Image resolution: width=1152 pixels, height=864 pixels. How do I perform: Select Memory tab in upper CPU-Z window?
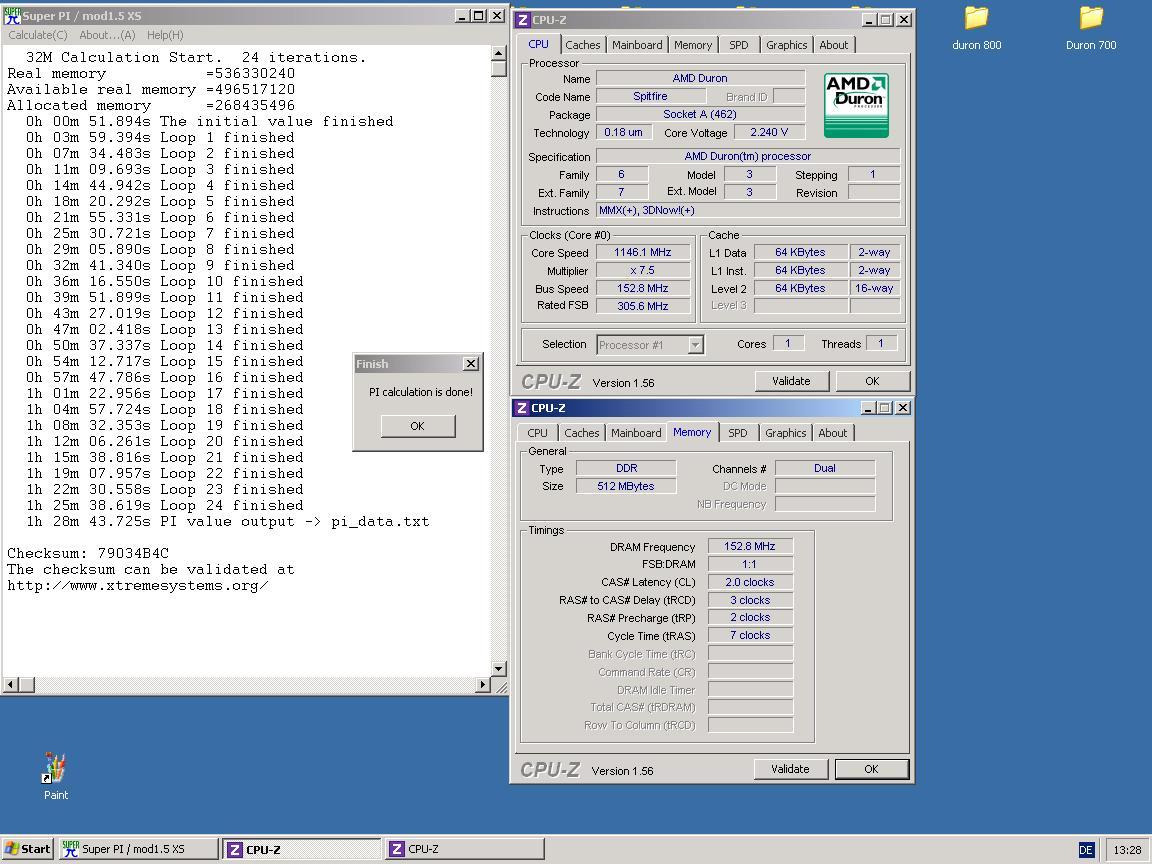pos(693,45)
